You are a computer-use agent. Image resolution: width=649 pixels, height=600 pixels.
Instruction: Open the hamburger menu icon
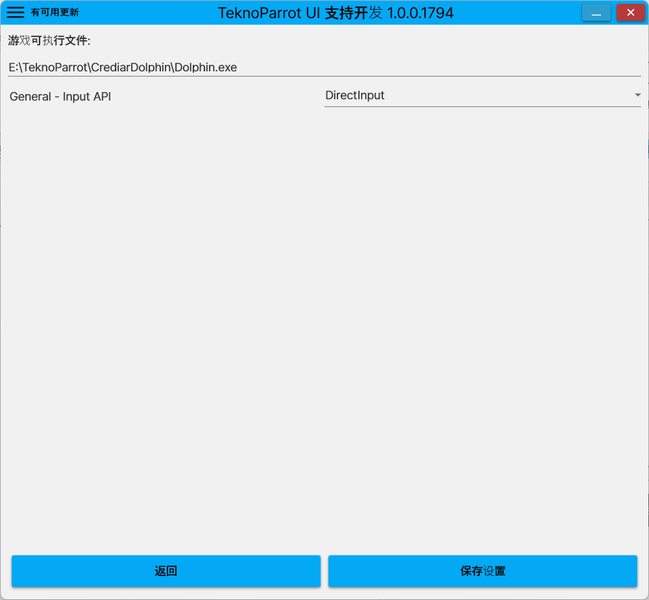pyautogui.click(x=15, y=12)
